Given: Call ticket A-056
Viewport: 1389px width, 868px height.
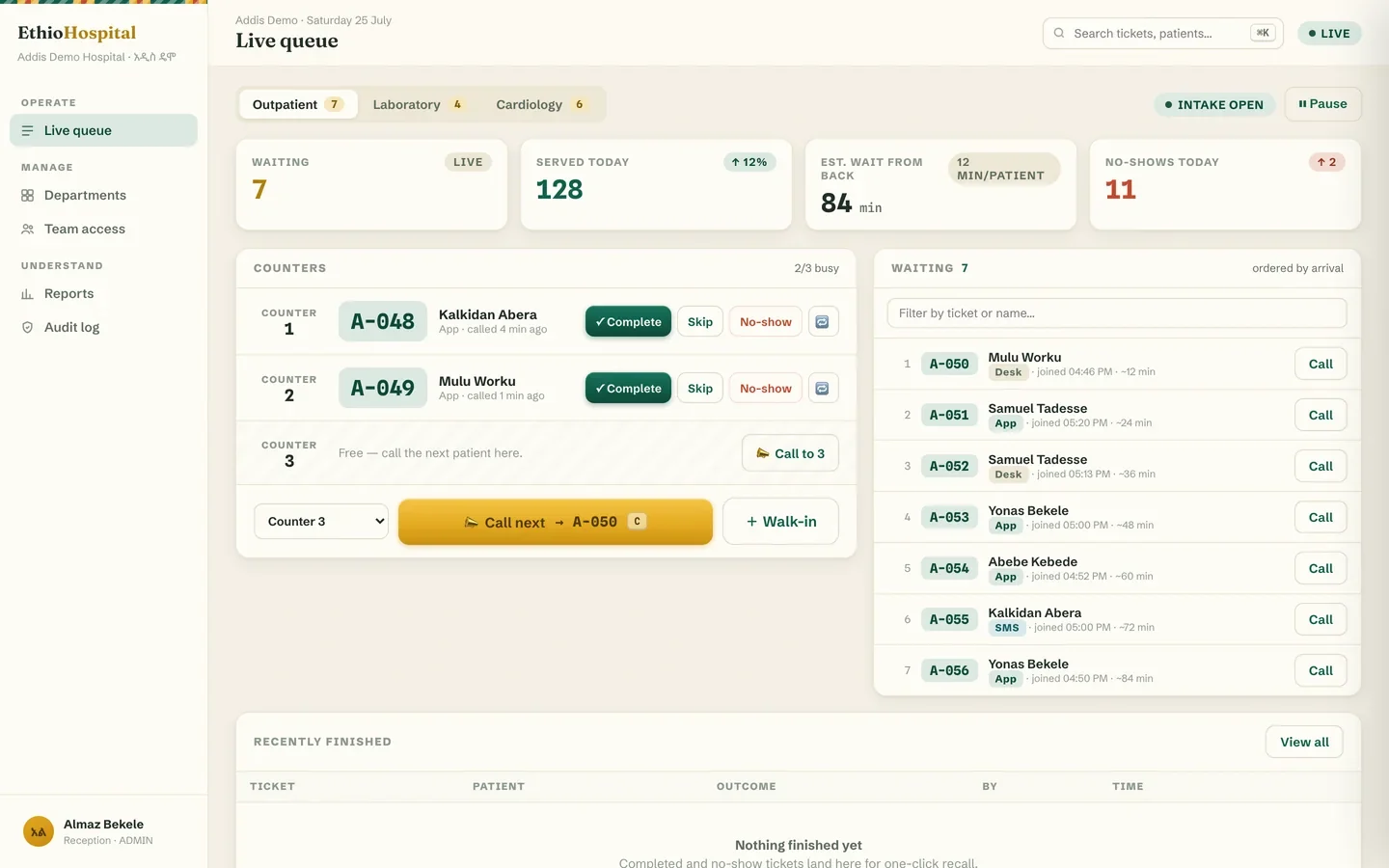Looking at the screenshot, I should (x=1321, y=670).
